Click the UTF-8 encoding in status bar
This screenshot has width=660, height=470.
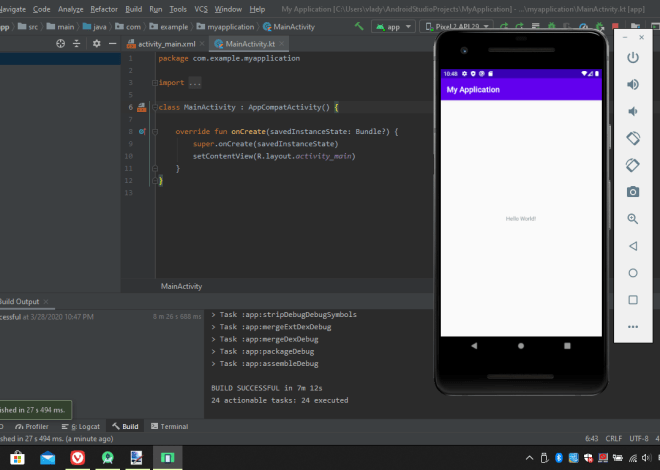point(639,438)
